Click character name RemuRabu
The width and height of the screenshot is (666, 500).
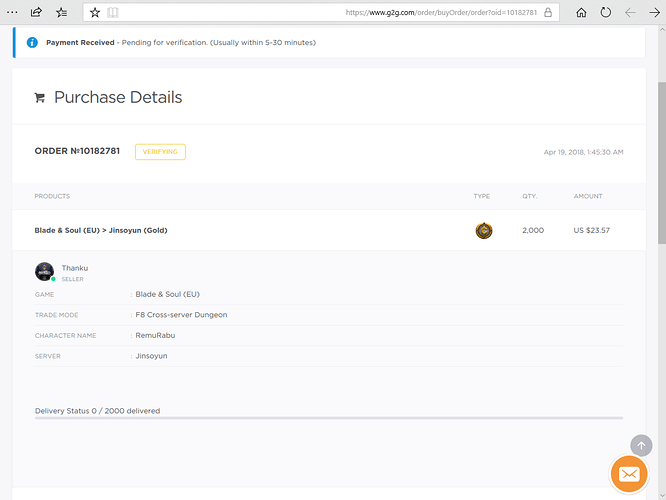155,335
